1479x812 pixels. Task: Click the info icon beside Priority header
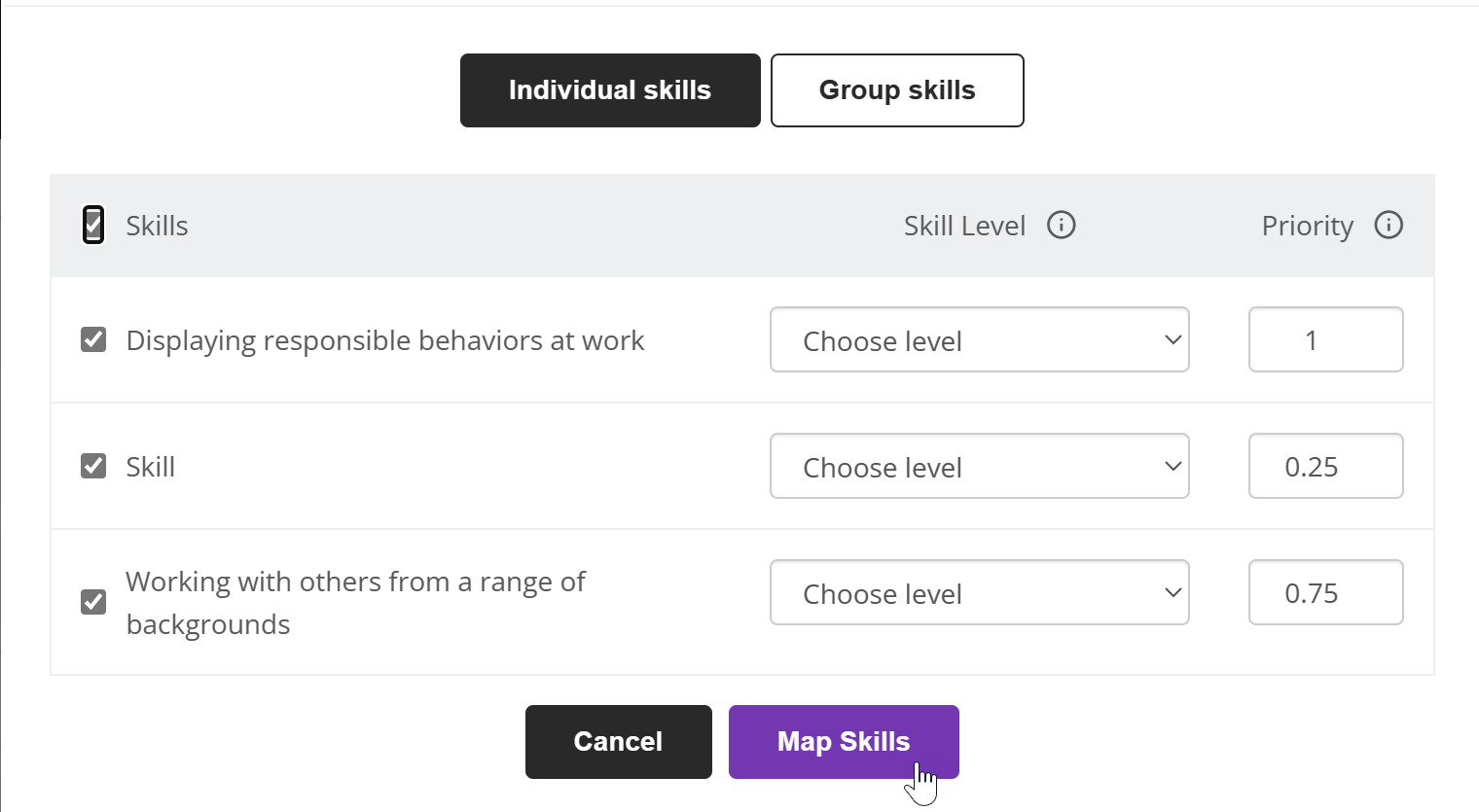[1389, 226]
